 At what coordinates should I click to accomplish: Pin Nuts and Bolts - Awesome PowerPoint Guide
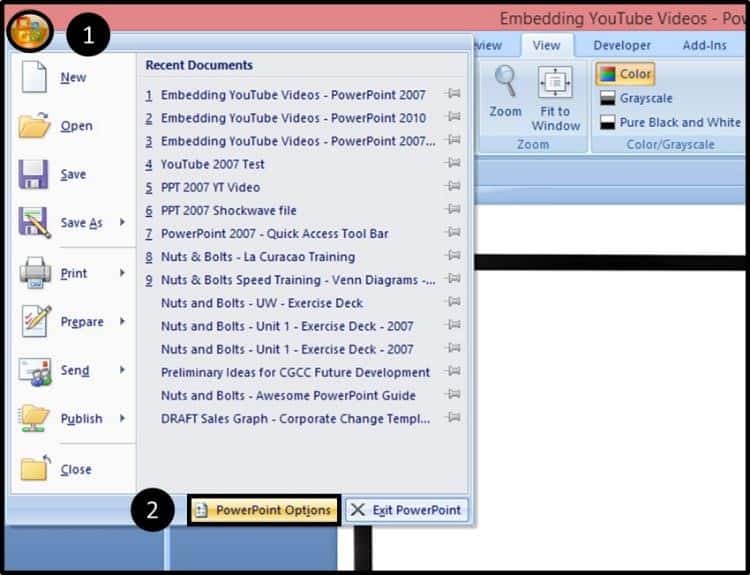(x=452, y=394)
